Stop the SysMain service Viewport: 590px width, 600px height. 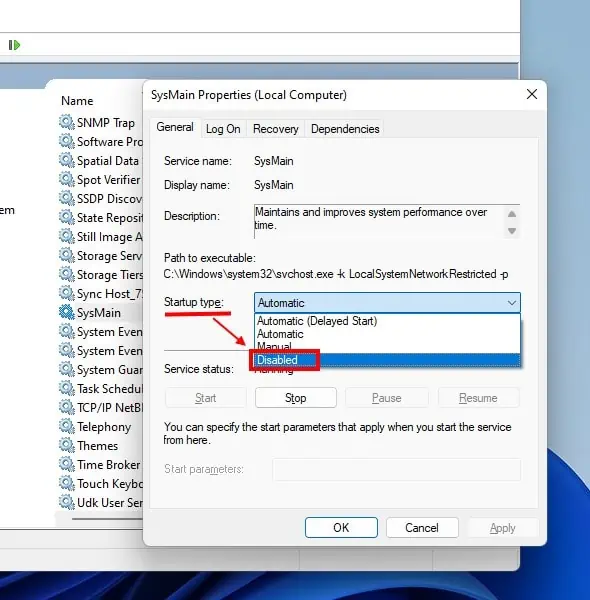point(296,398)
